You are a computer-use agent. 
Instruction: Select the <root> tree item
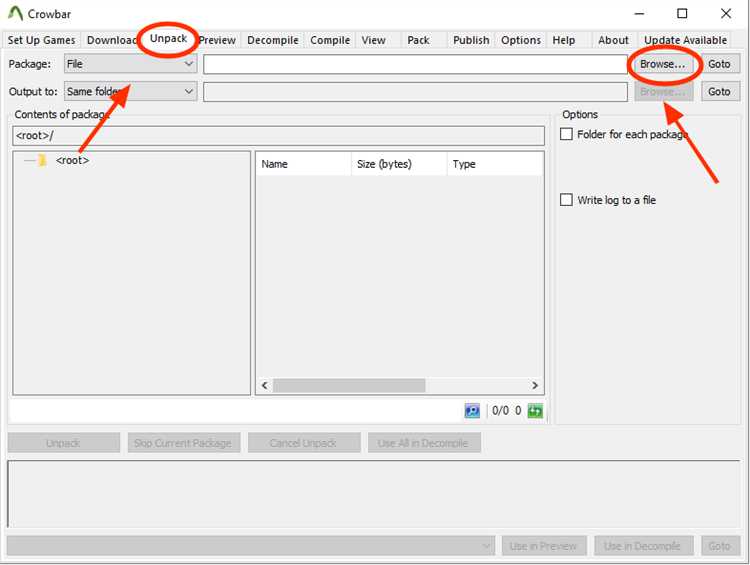[72, 160]
